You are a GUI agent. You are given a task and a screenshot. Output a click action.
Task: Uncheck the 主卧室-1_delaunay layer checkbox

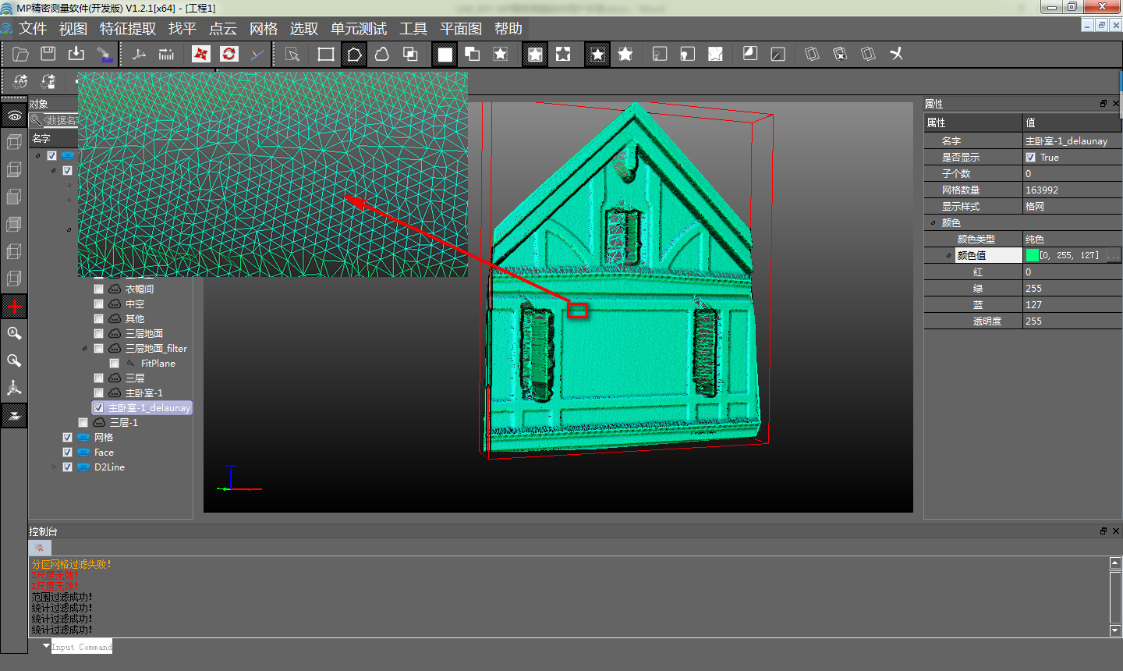(98, 408)
